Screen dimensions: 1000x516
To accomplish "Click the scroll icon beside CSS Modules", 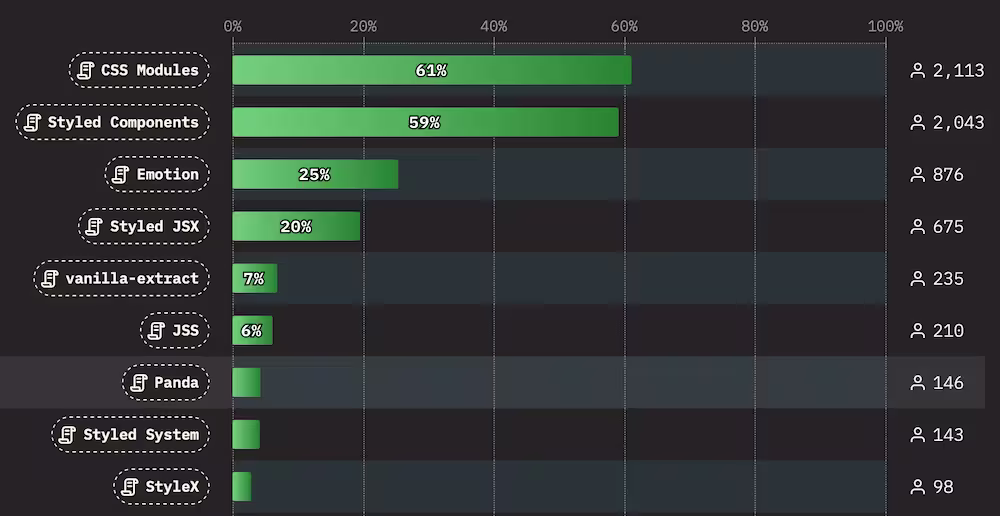I will (86, 71).
